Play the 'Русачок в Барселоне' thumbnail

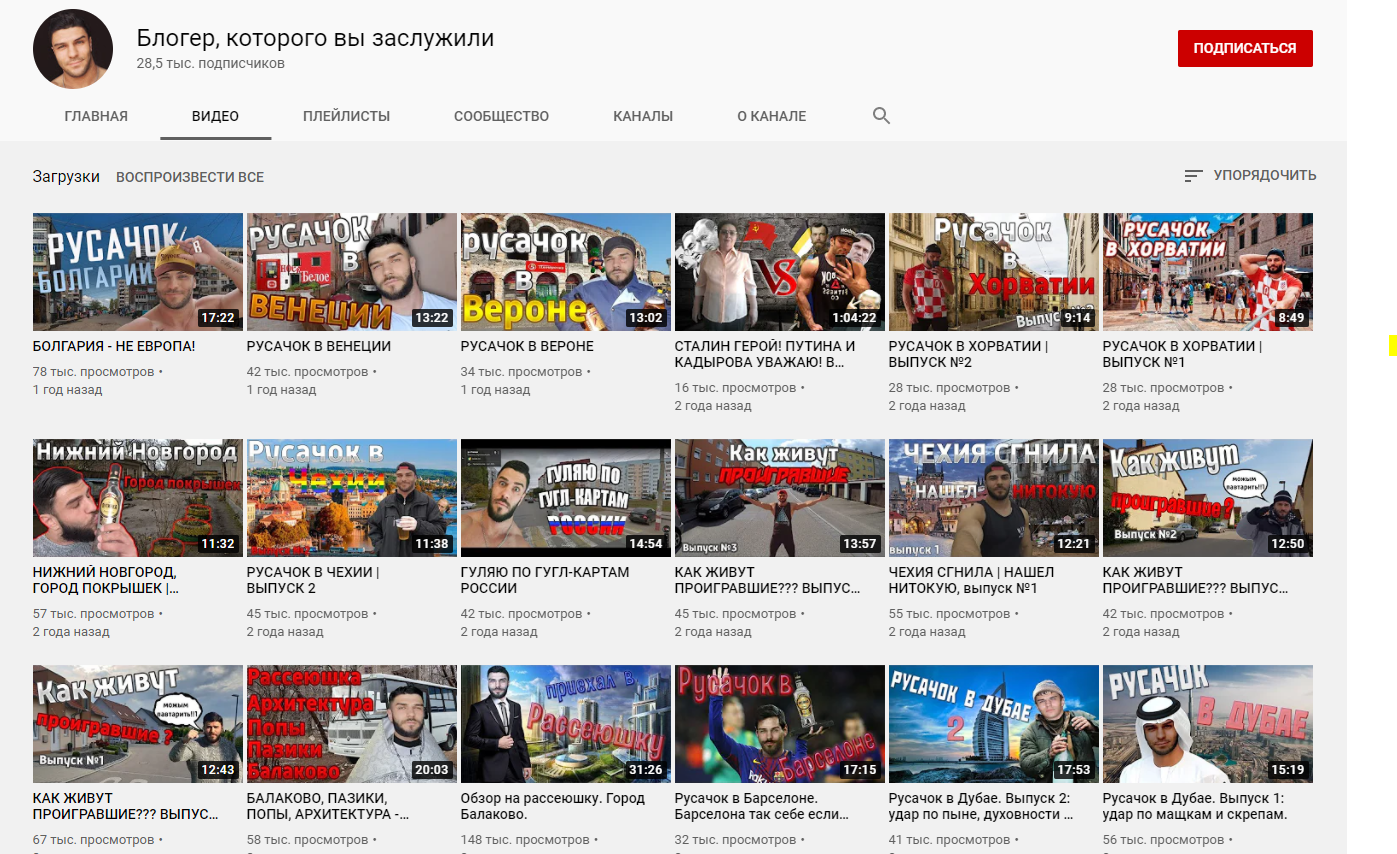pyautogui.click(x=780, y=724)
